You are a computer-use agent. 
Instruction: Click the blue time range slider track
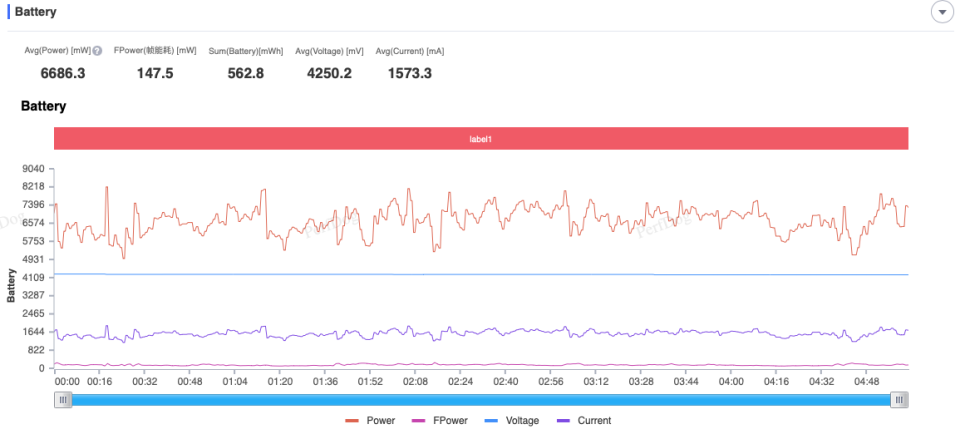(x=481, y=400)
